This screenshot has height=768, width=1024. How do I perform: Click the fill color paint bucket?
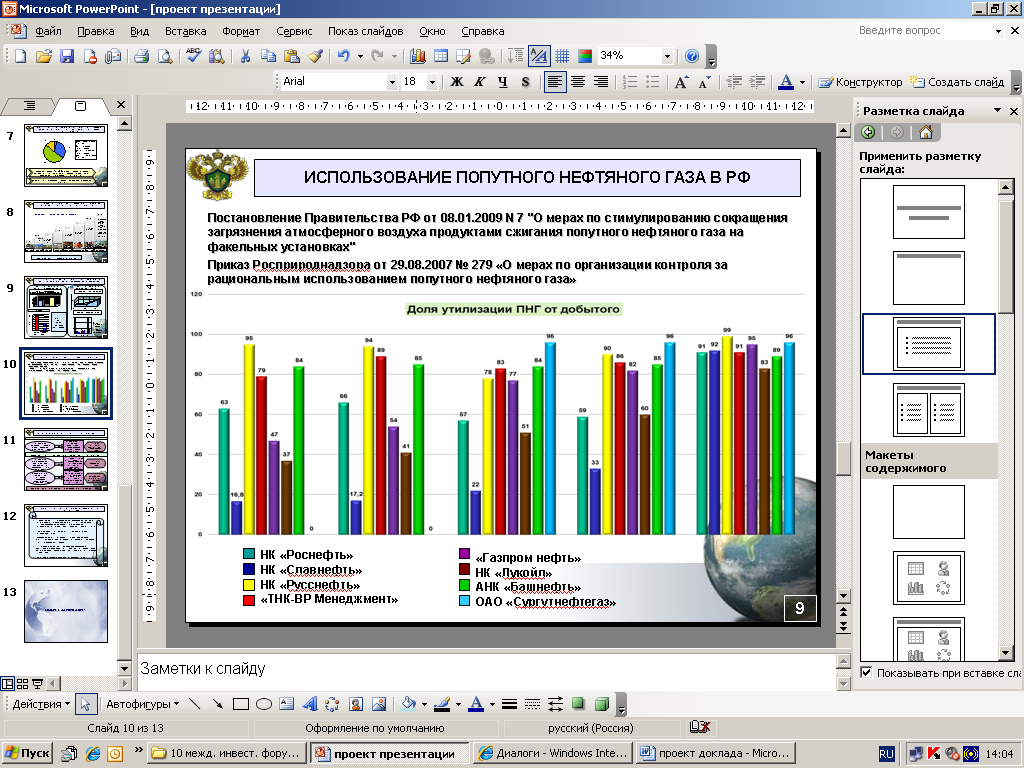tap(409, 704)
